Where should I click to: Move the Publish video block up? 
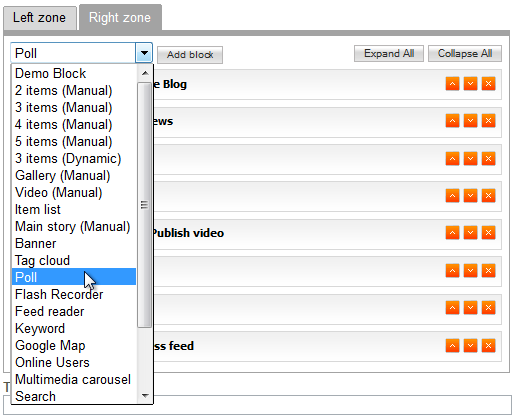tap(452, 233)
